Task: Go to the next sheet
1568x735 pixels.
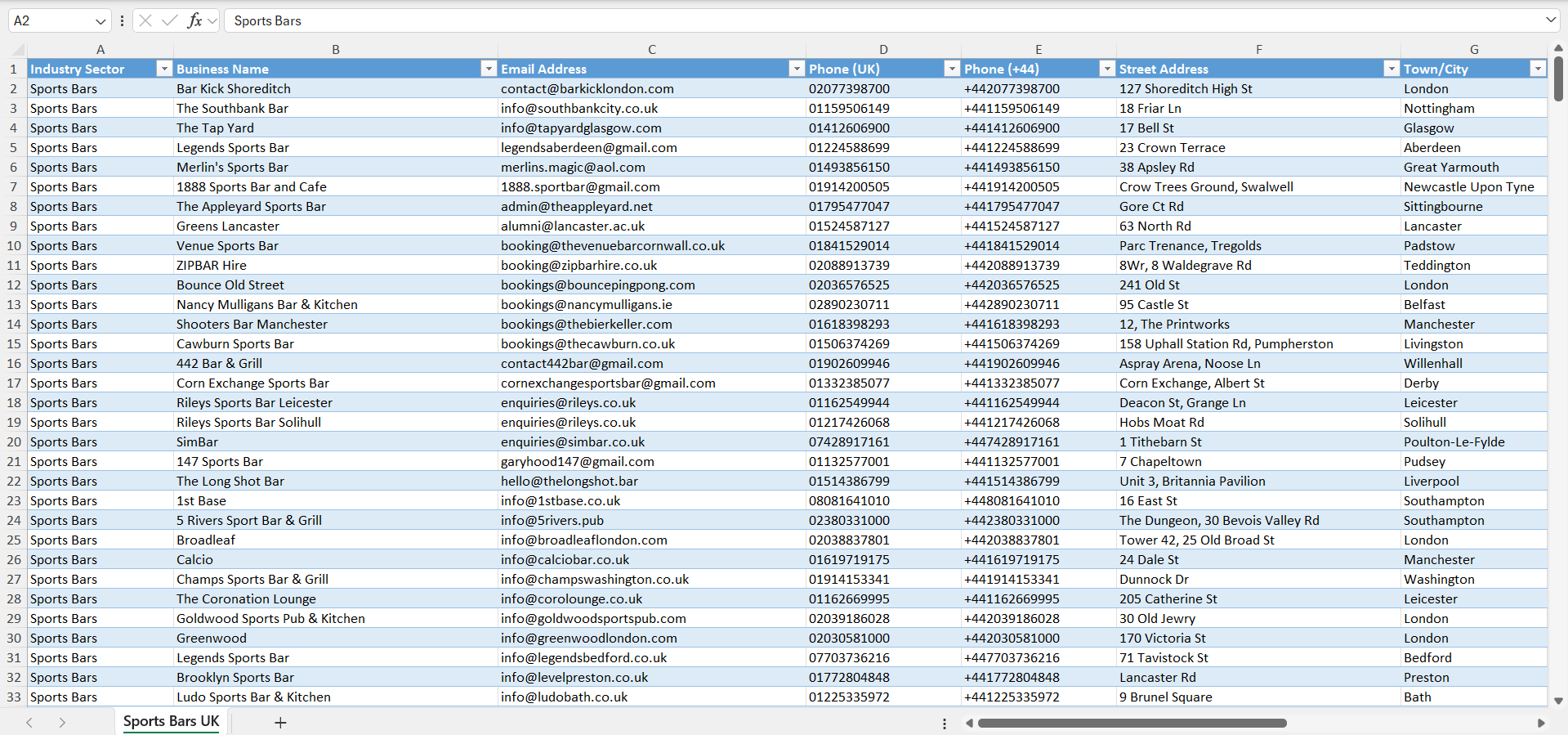Action: (x=62, y=723)
